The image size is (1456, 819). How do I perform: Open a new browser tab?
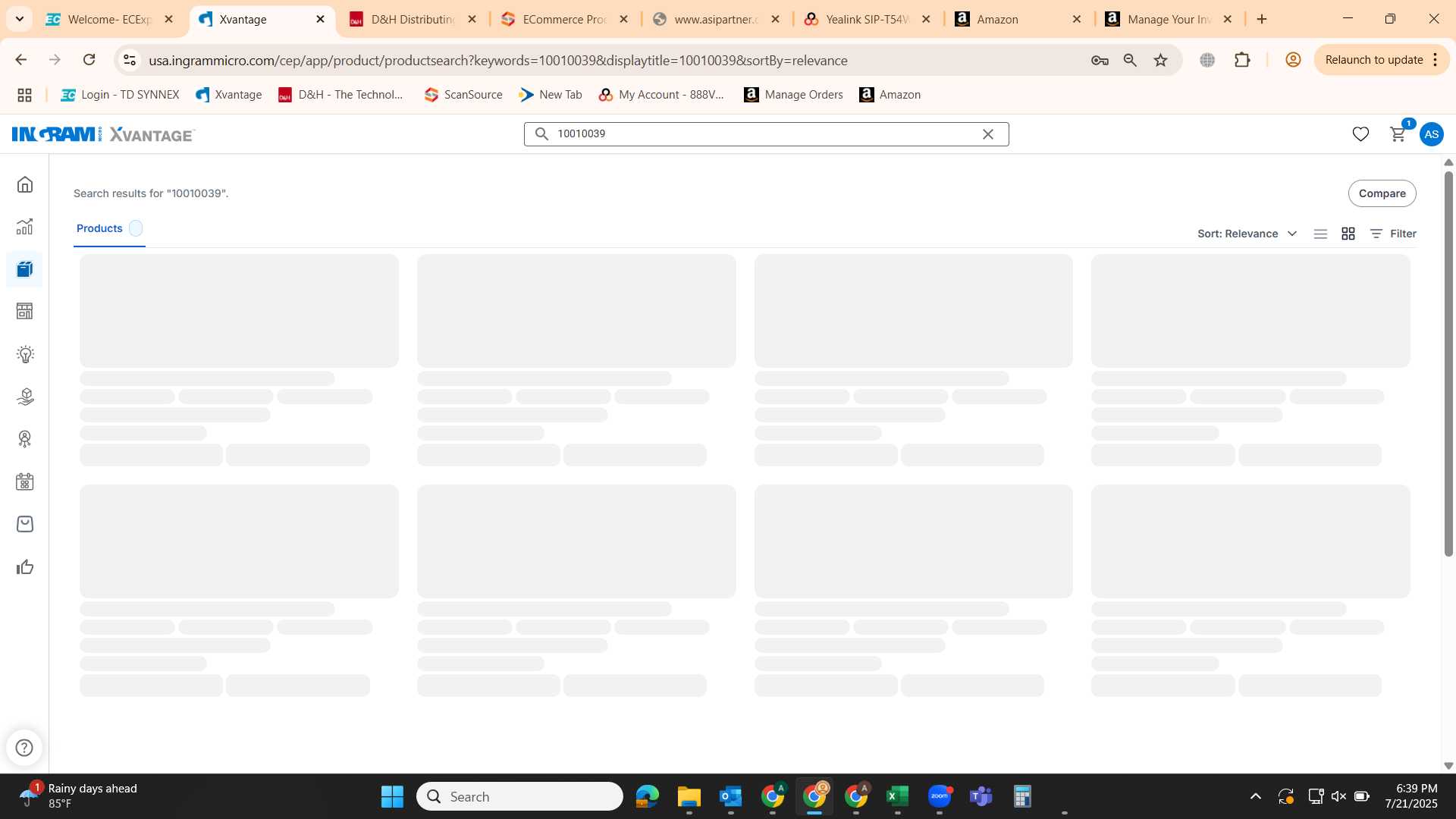point(1262,19)
